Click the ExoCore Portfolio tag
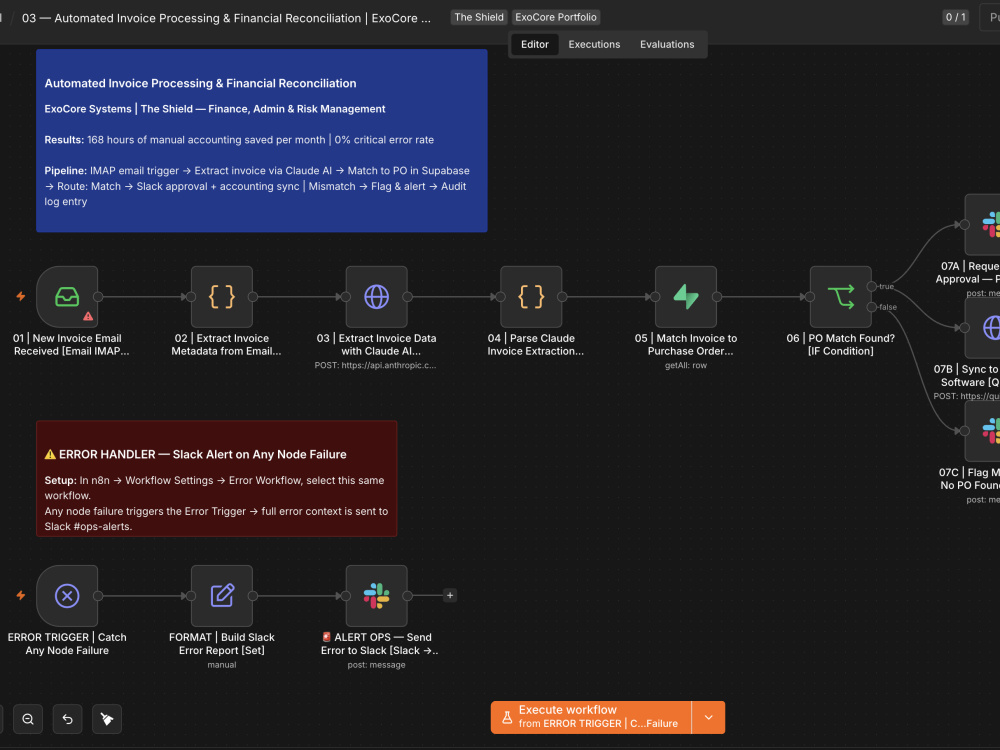Image resolution: width=1000 pixels, height=750 pixels. tap(556, 17)
